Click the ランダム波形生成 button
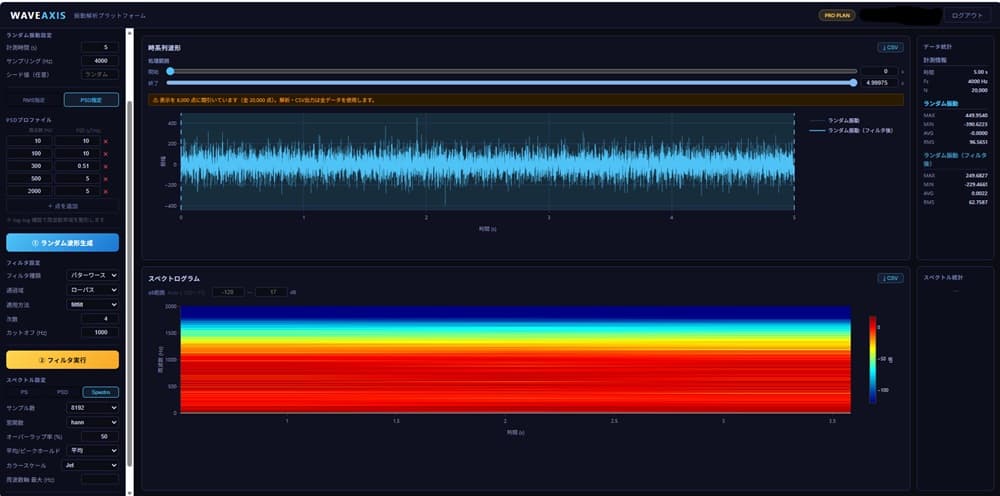Viewport: 1000px width, 496px height. pos(62,242)
